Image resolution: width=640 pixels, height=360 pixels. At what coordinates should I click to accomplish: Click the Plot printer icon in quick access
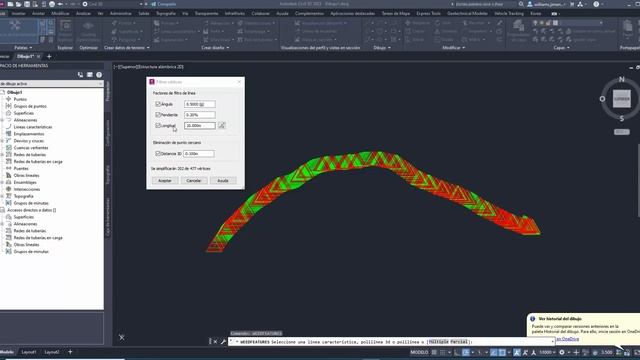tap(52, 4)
